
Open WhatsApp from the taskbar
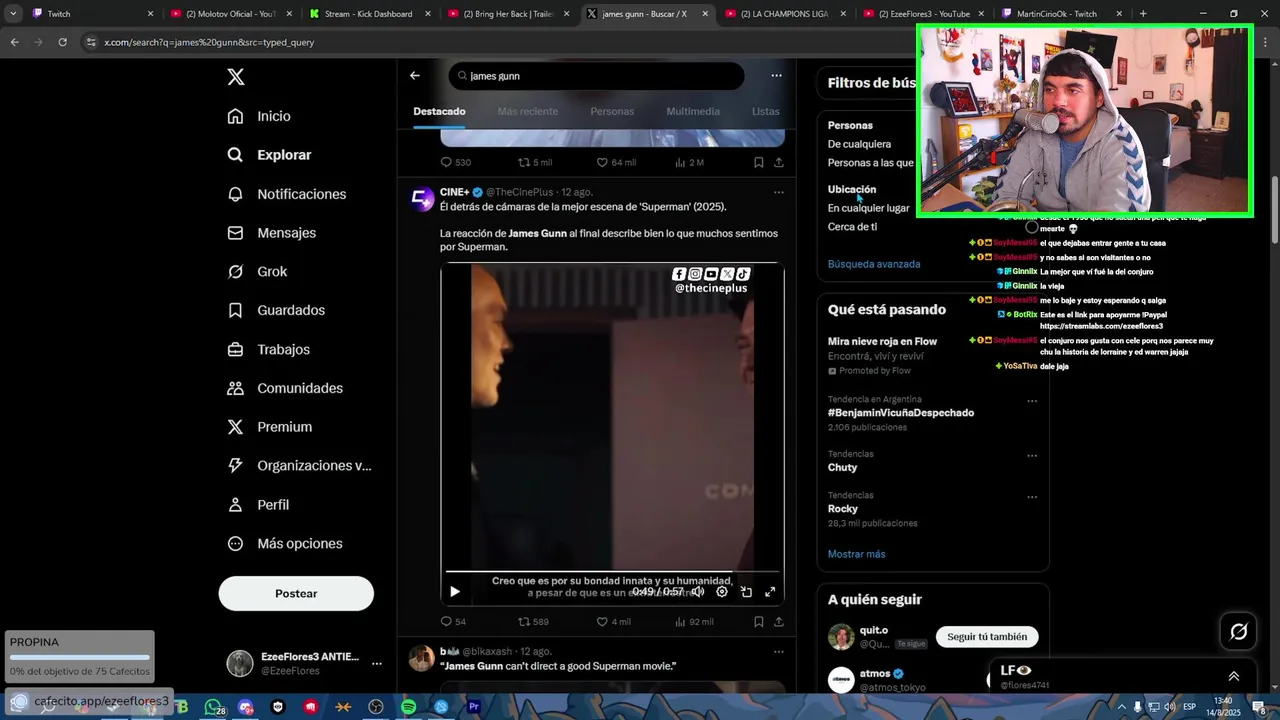tap(213, 707)
